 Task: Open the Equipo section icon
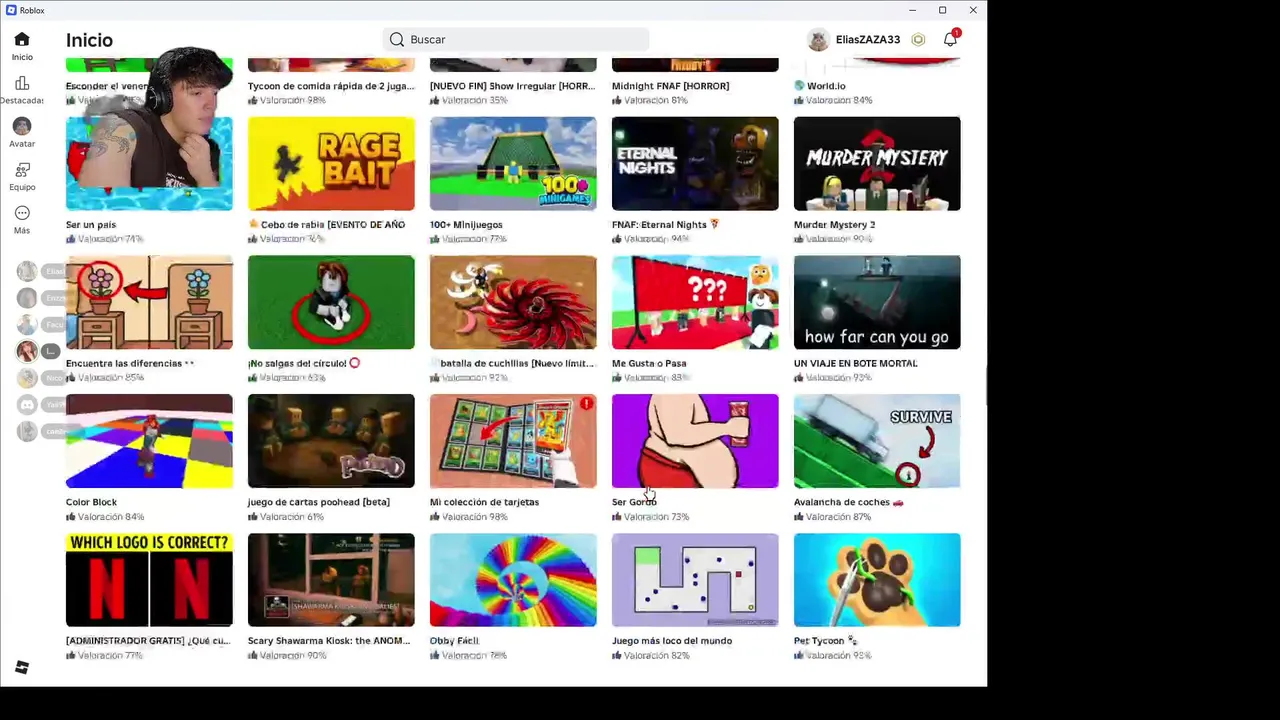(22, 170)
